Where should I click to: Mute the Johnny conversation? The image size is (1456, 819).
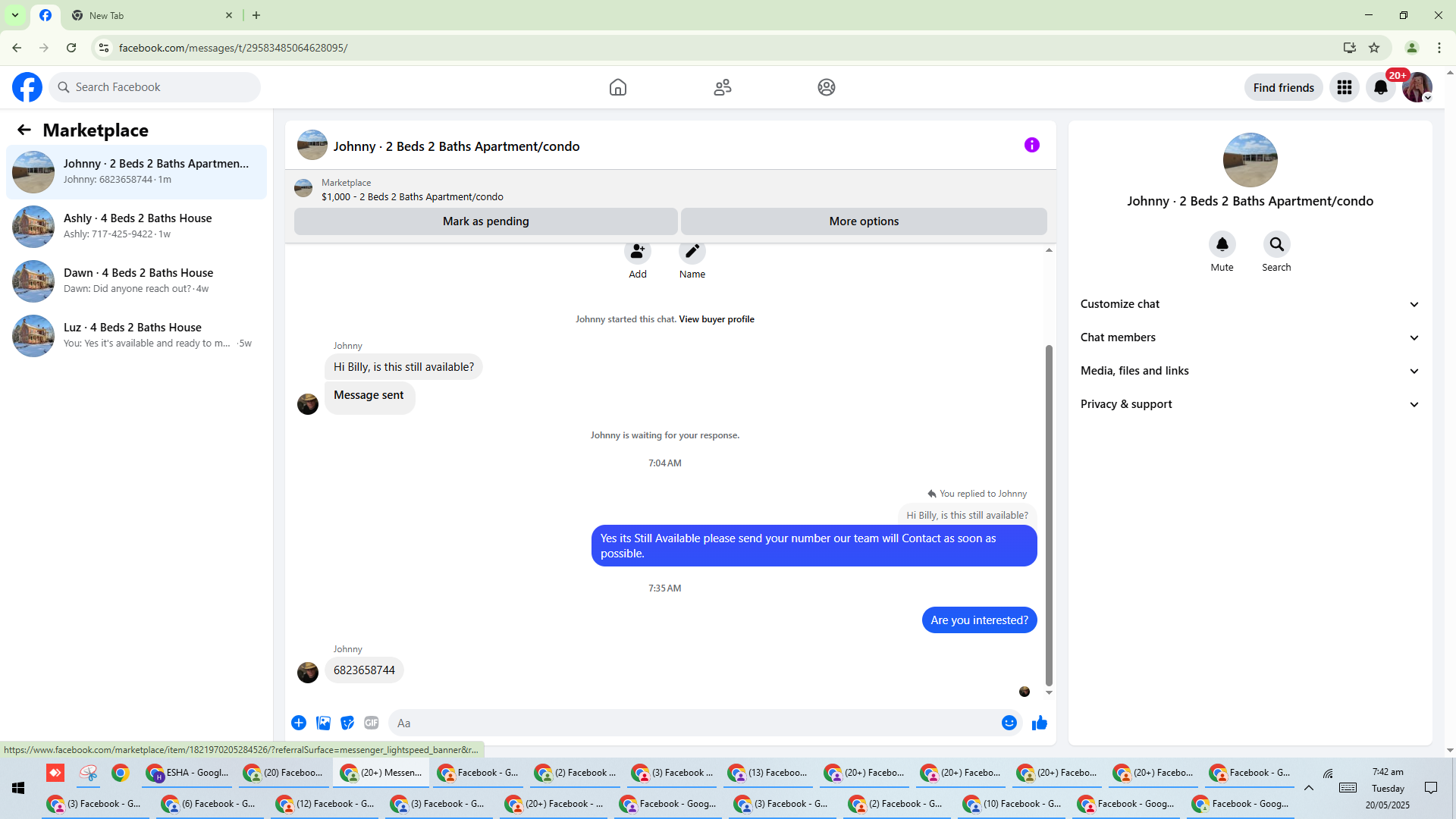tap(1222, 245)
